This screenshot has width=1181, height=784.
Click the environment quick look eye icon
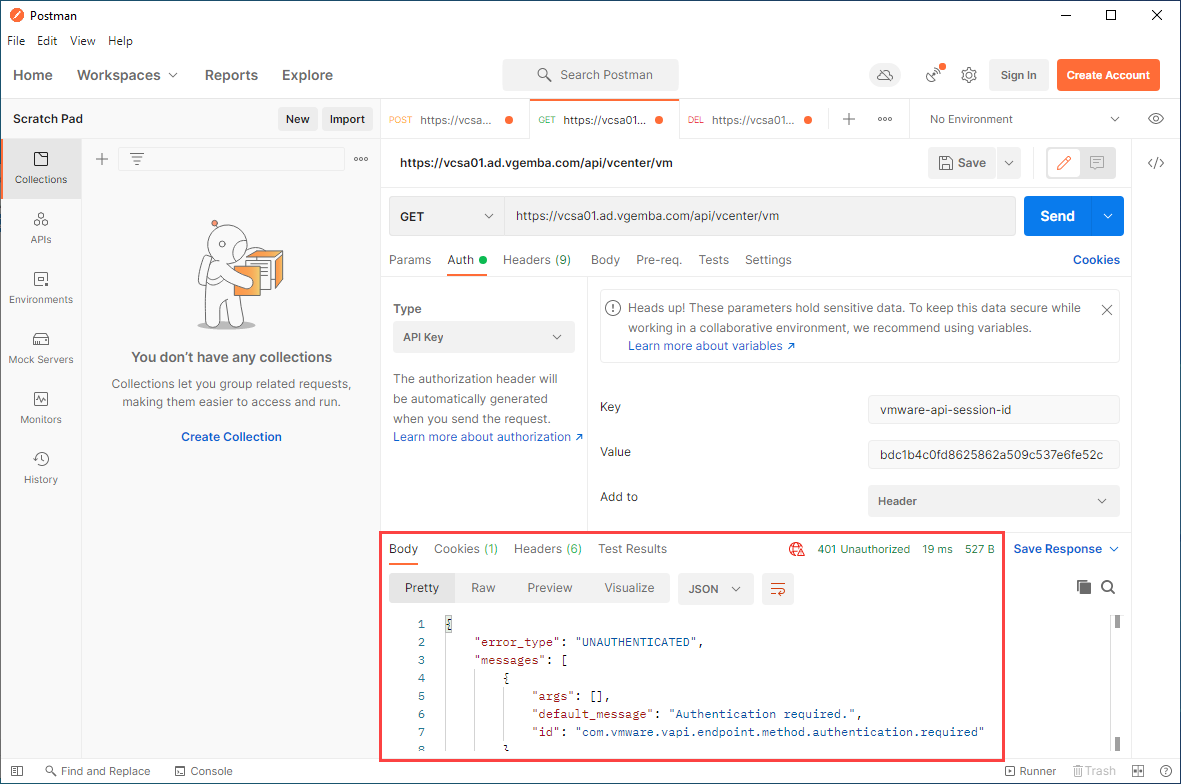(1155, 119)
